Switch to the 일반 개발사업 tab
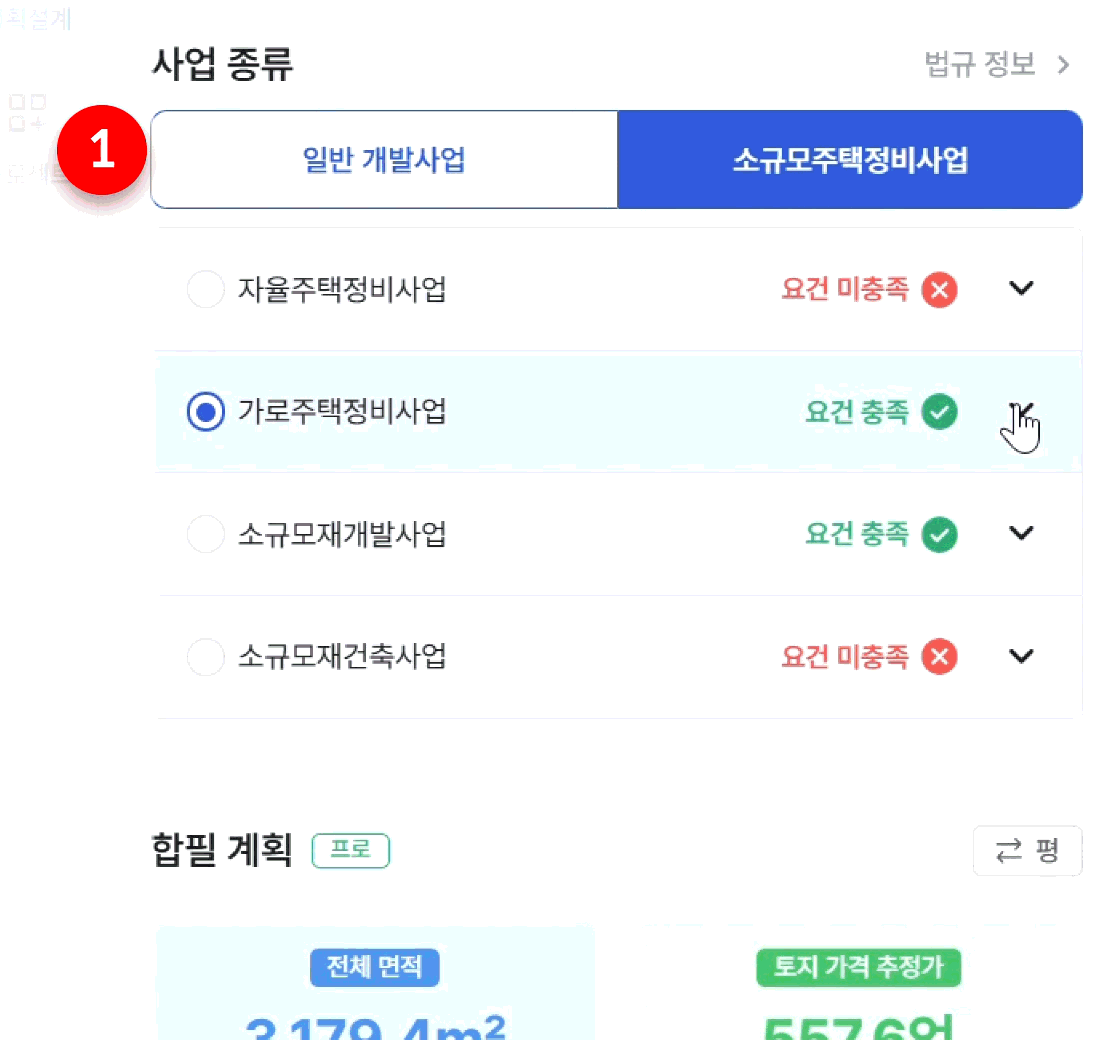 click(384, 160)
